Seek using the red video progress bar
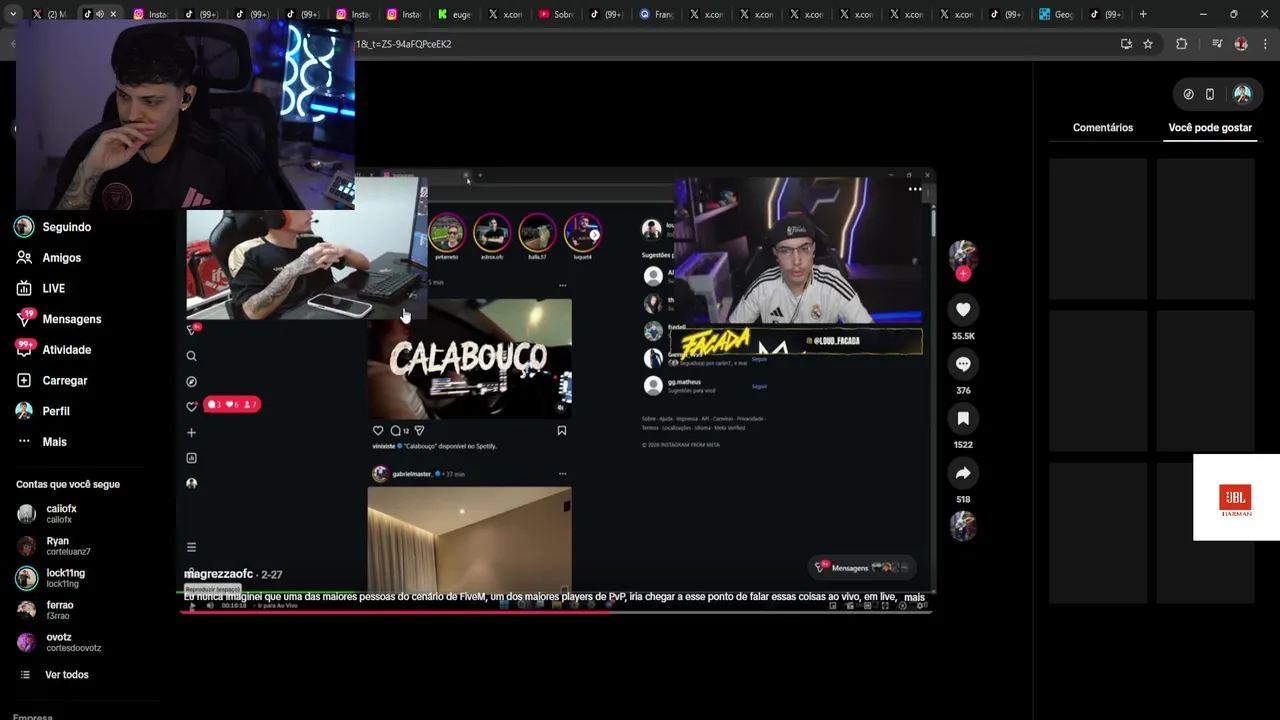Viewport: 1280px width, 720px height. (x=556, y=611)
